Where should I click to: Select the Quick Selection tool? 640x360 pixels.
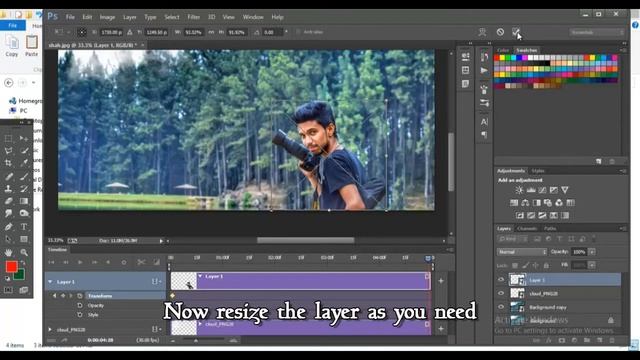(x=24, y=151)
